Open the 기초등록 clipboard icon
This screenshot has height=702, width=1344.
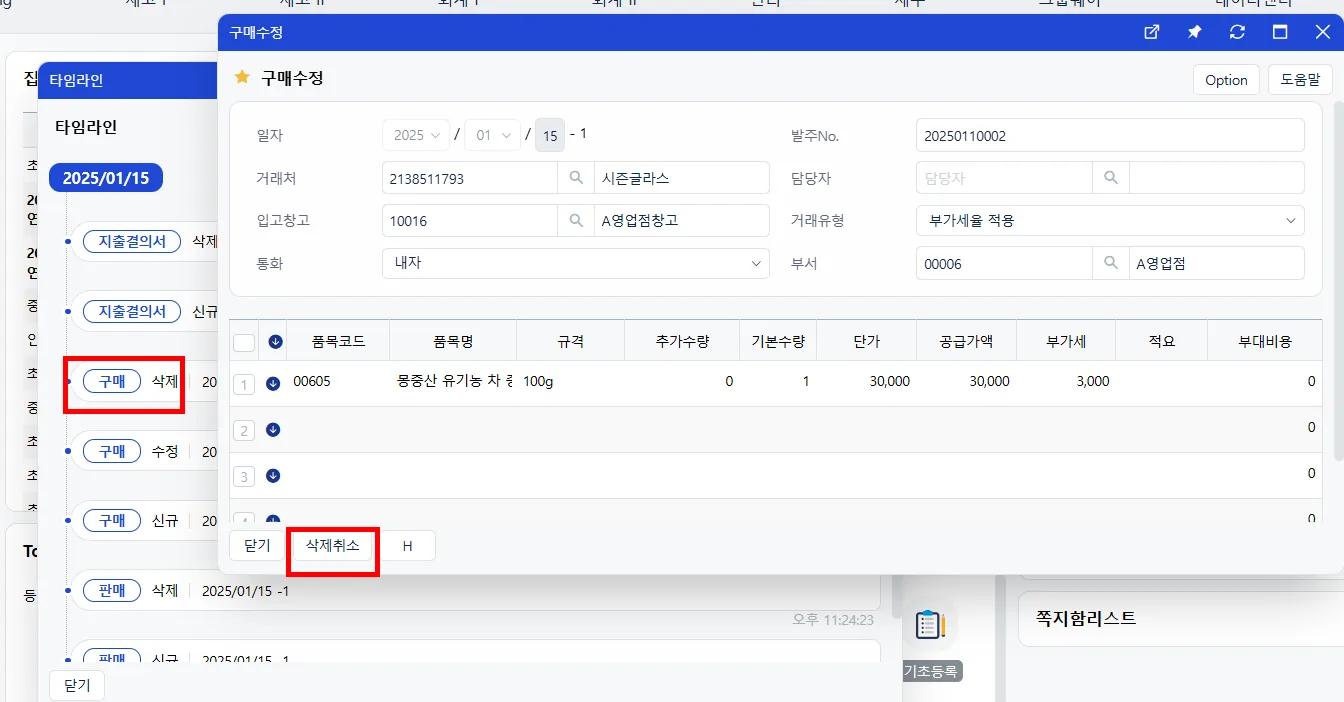click(x=929, y=624)
